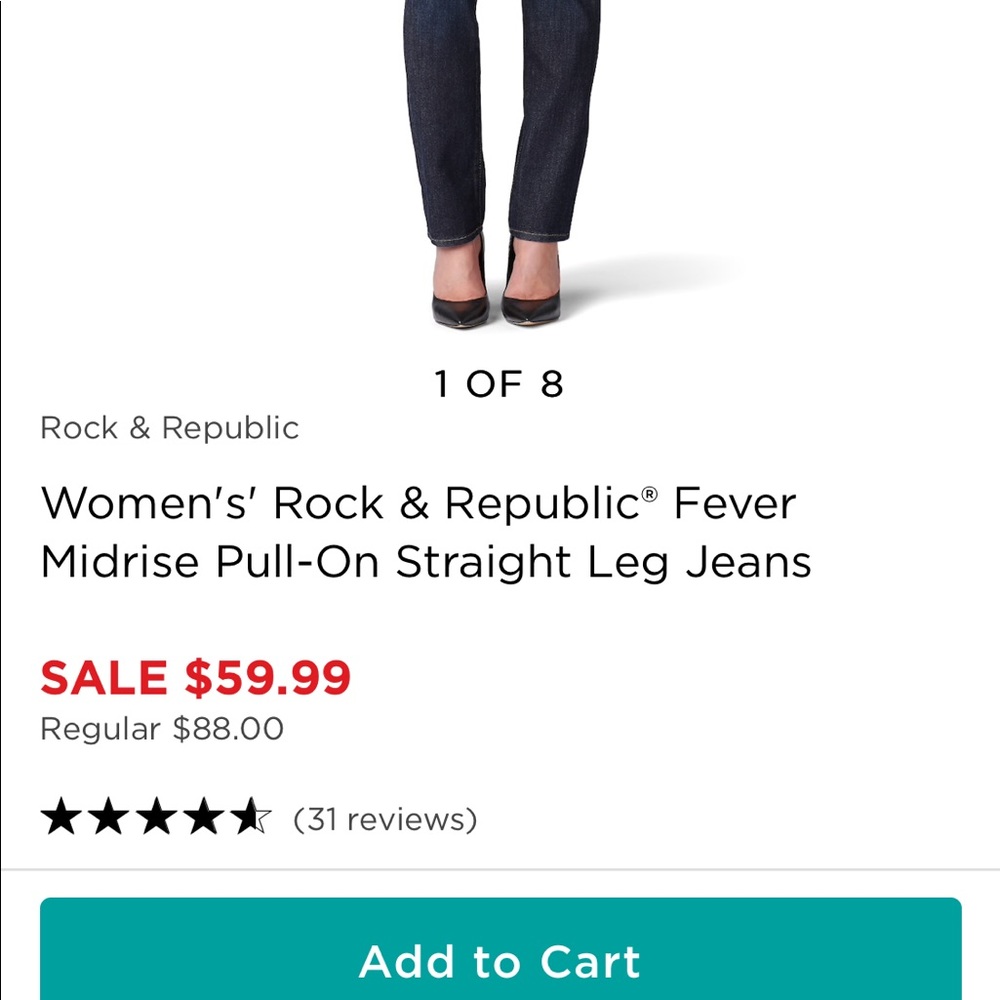Image resolution: width=1000 pixels, height=1000 pixels.
Task: Open the Rock & Republic brand page
Action: tap(169, 428)
